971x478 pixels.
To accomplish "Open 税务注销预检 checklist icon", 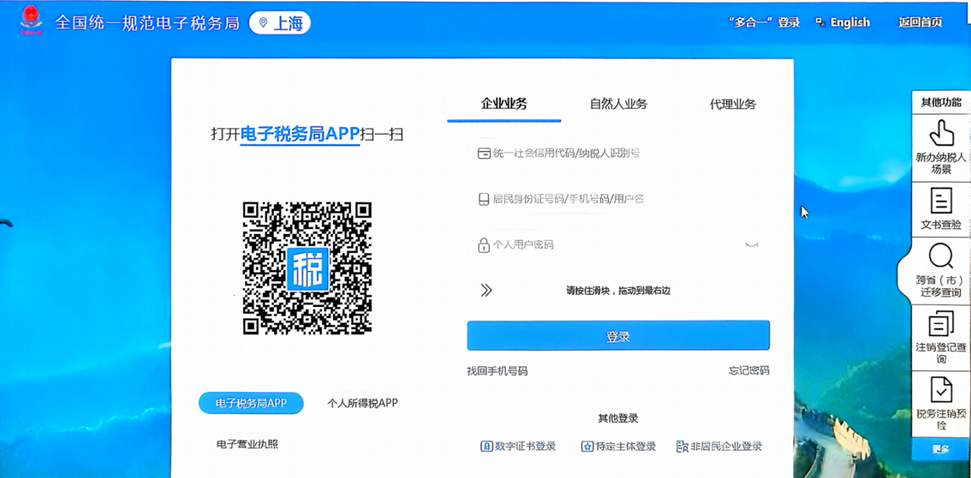I will 941,389.
